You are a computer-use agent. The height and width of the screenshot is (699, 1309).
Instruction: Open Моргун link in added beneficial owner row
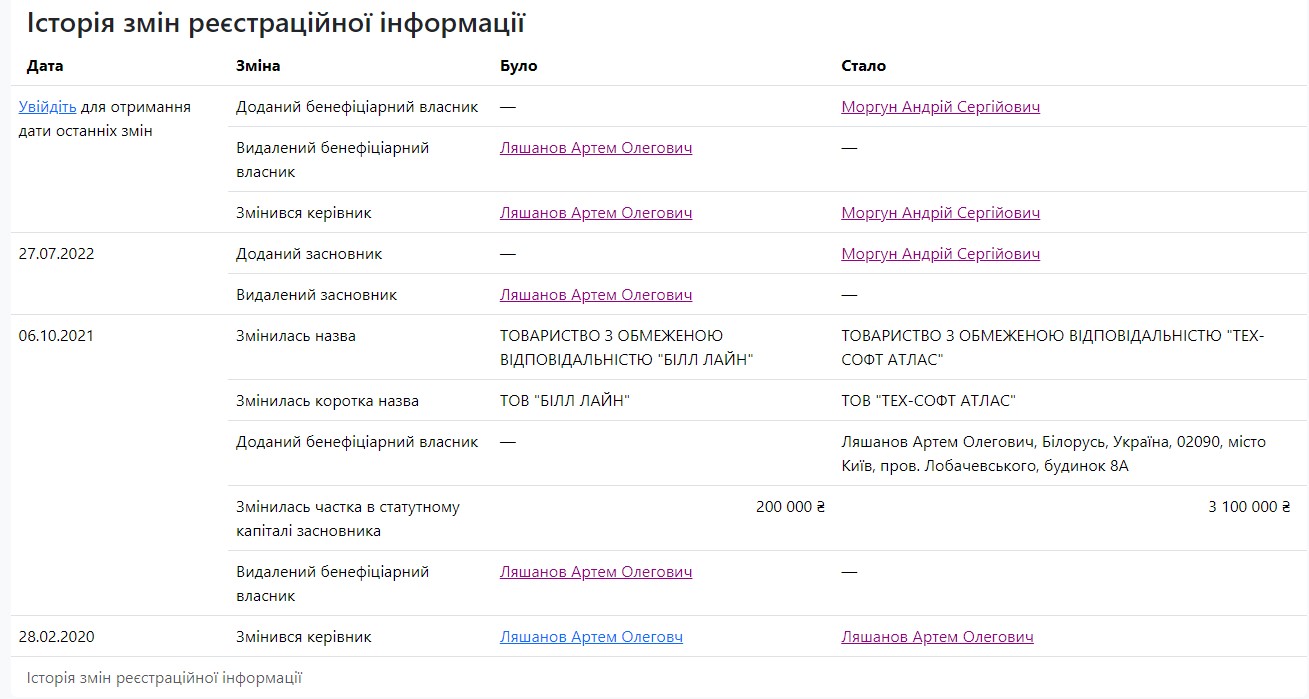(x=940, y=107)
